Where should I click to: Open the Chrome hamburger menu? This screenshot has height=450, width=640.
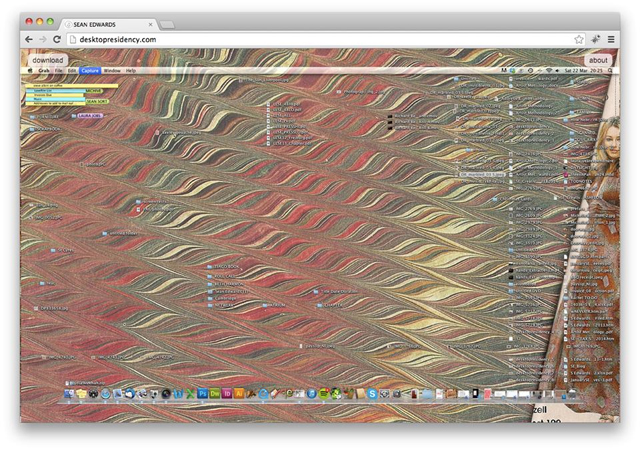coord(610,39)
